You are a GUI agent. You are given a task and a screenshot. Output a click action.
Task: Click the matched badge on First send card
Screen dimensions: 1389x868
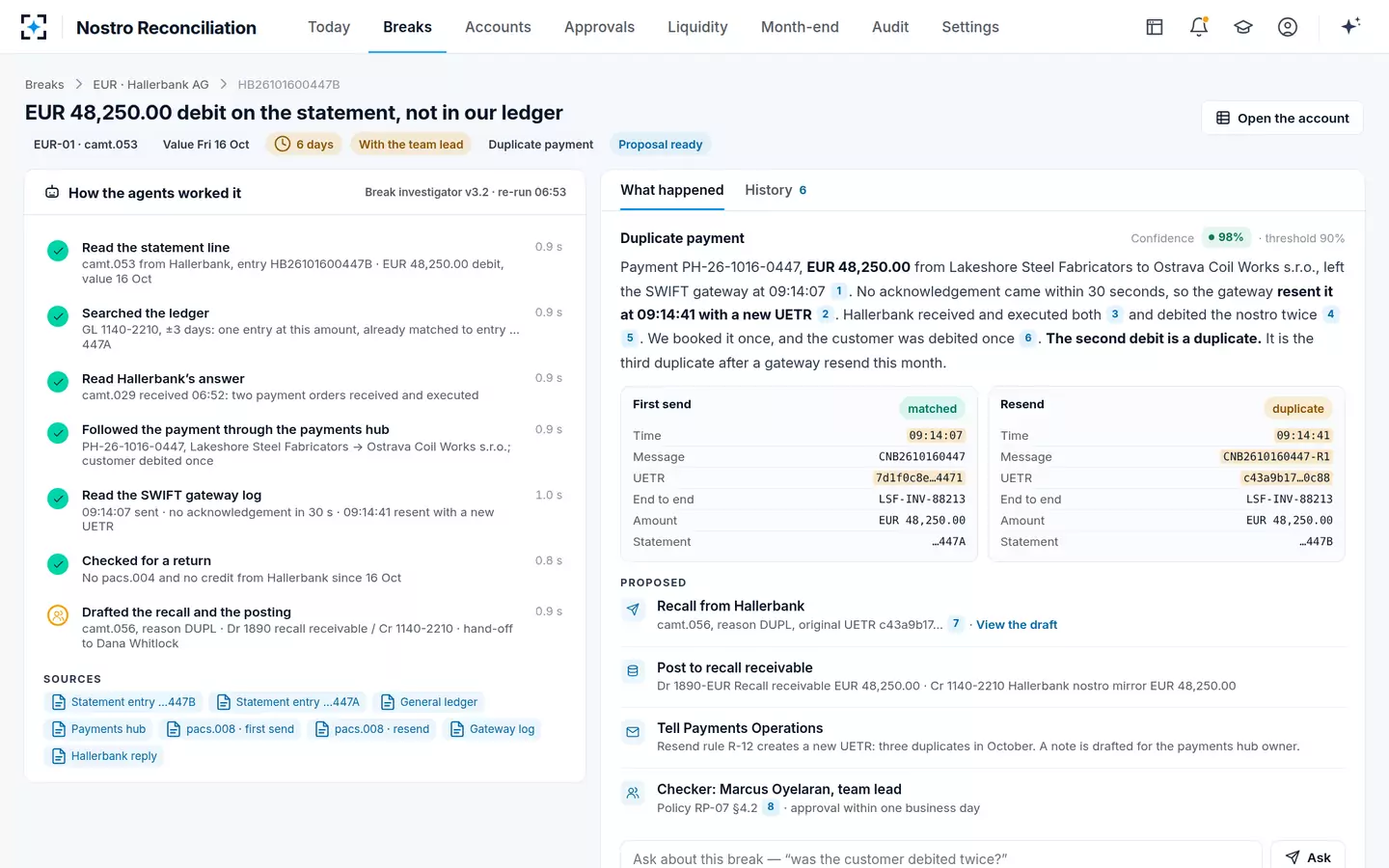point(932,409)
